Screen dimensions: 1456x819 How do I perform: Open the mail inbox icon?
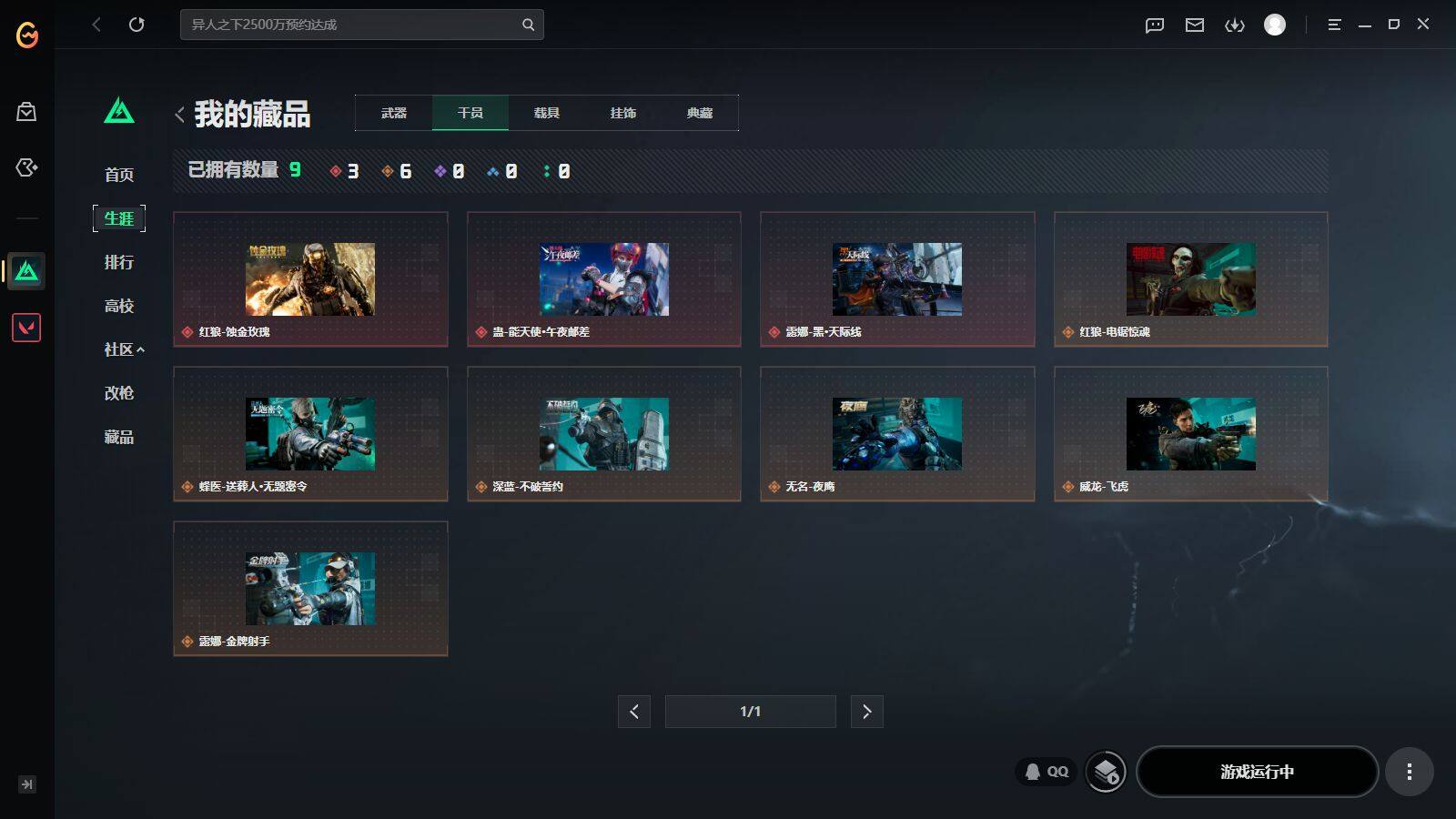pos(1195,25)
